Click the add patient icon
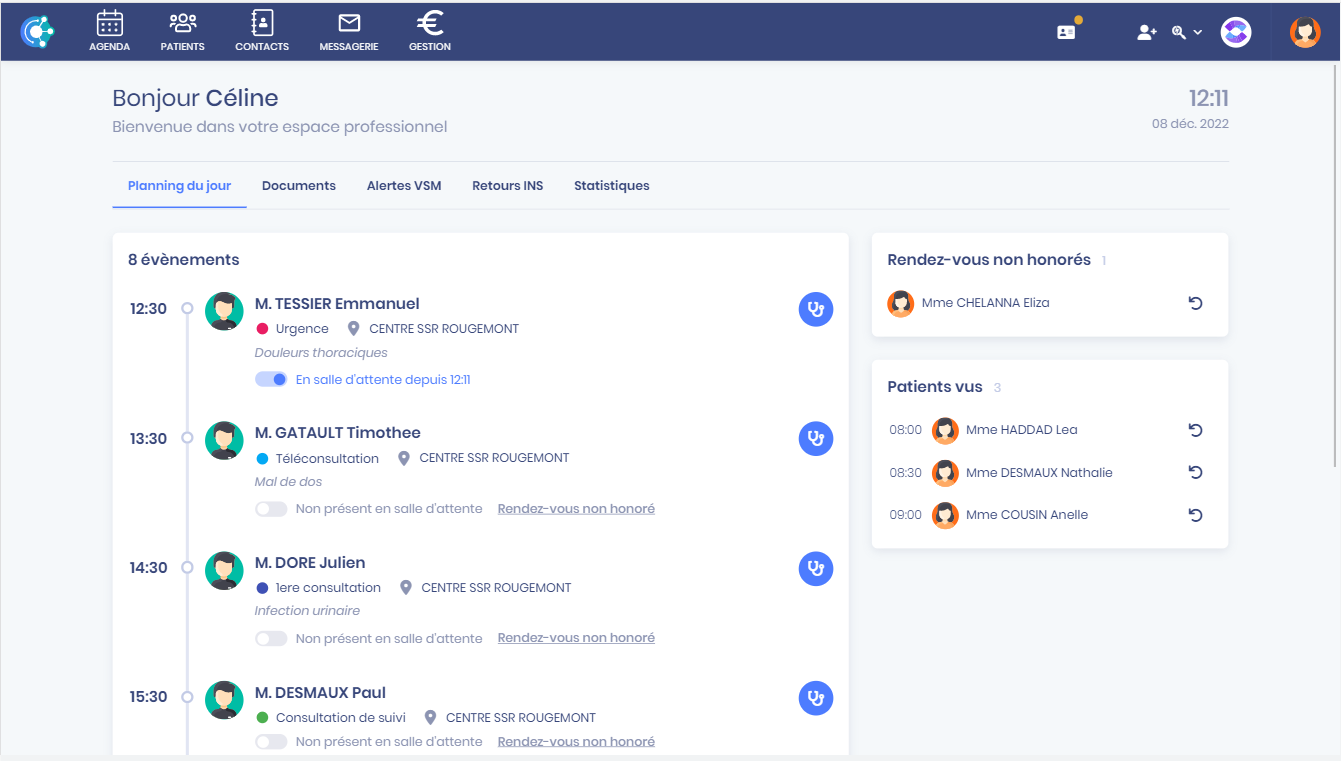Image resolution: width=1341 pixels, height=761 pixels. click(1146, 32)
